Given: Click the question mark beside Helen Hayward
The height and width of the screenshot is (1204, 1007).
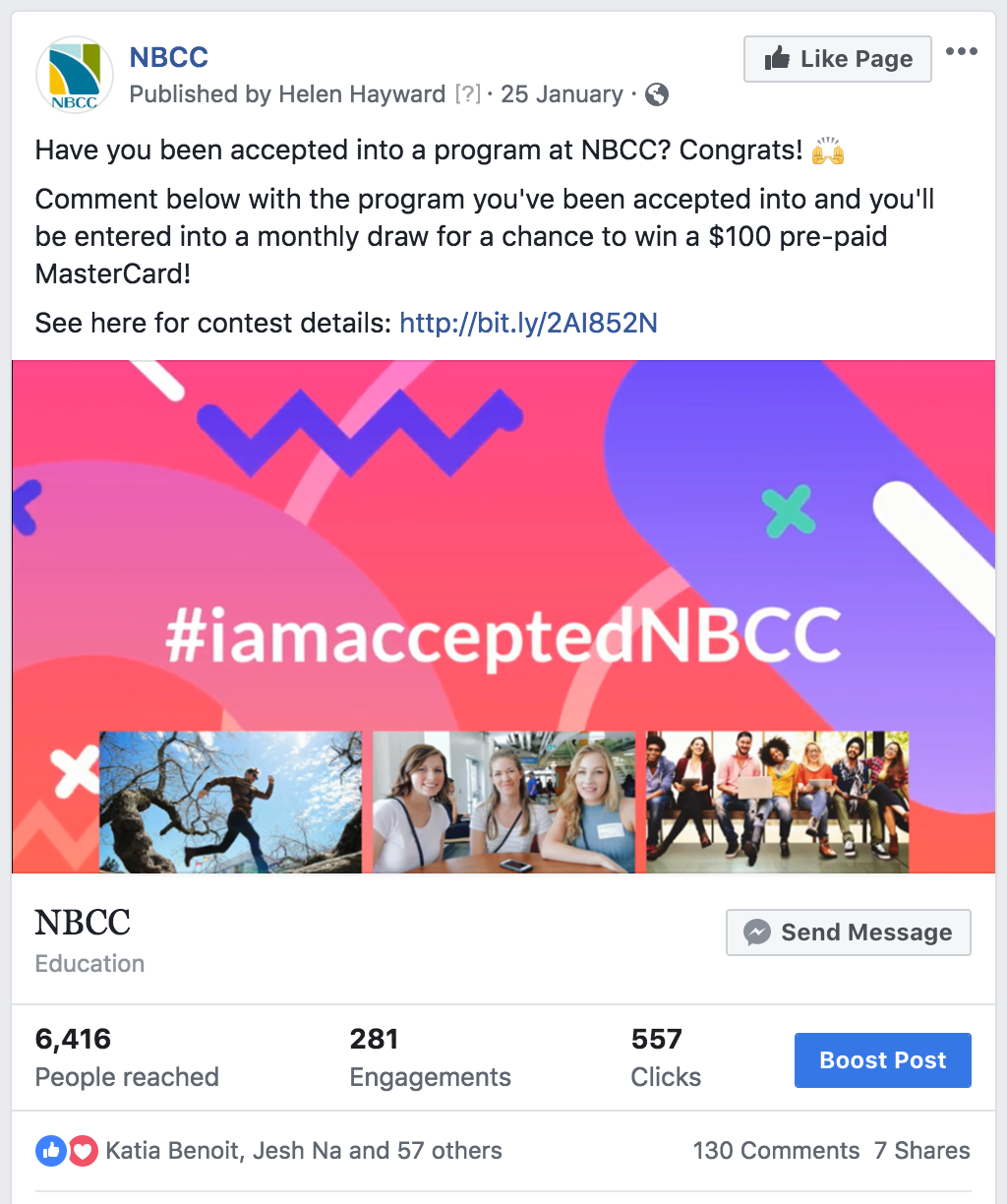Looking at the screenshot, I should click(468, 94).
